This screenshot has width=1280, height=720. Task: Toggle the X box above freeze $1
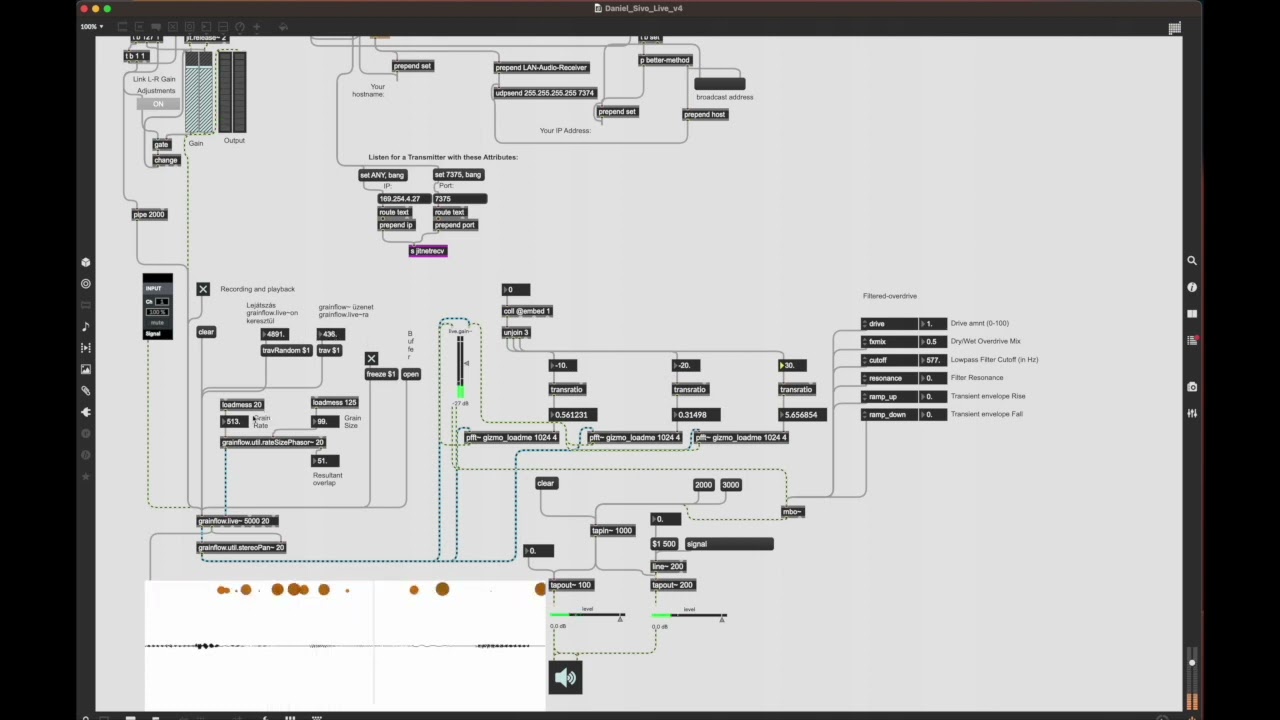click(x=371, y=358)
